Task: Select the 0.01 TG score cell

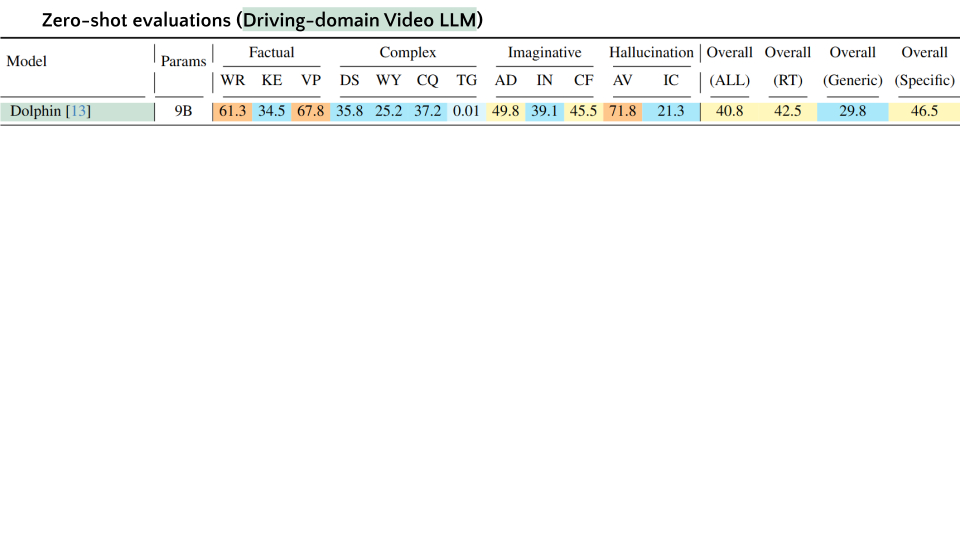Action: click(x=466, y=111)
